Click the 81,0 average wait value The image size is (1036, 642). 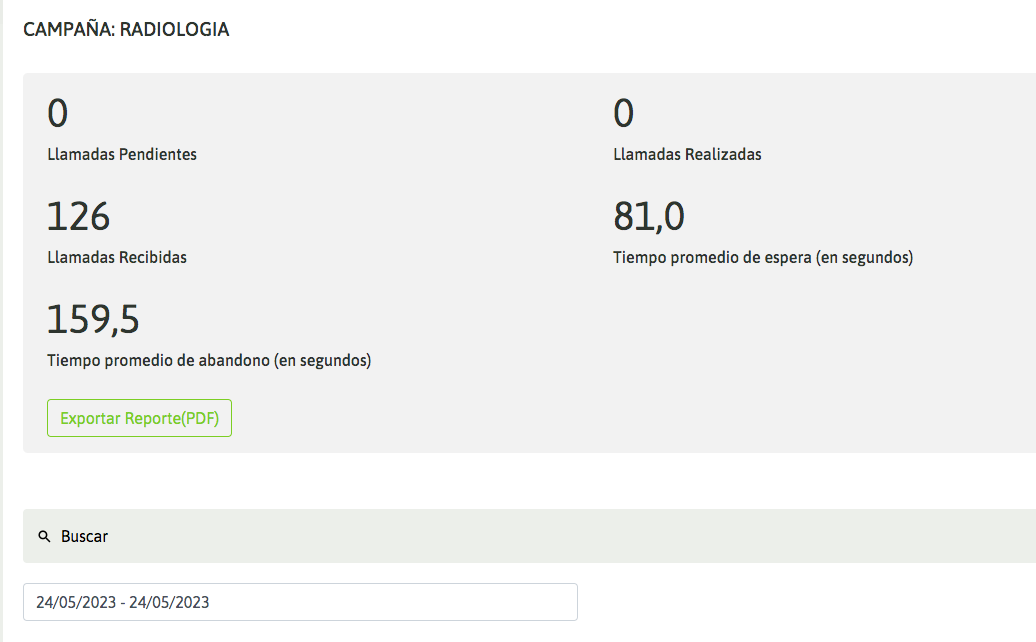tap(648, 217)
